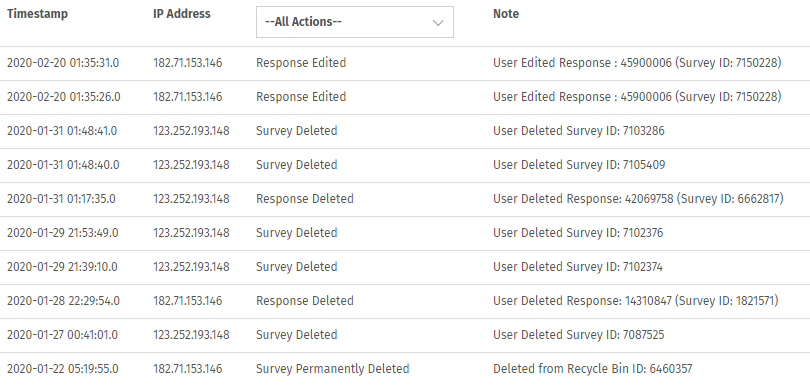Select timestamp 2020-01-22 05:19:55.0
This screenshot has width=810, height=385.
[x=63, y=369]
